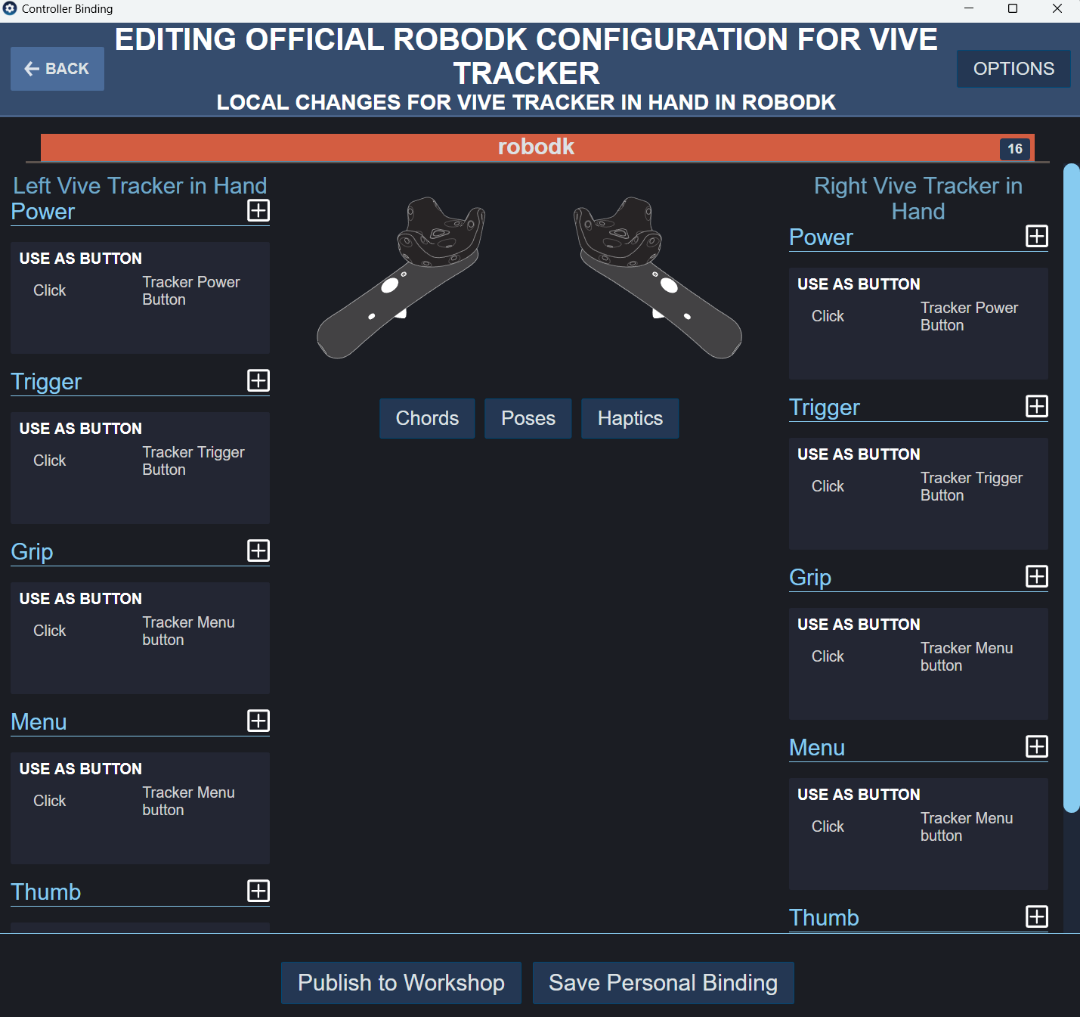Viewport: 1080px width, 1017px height.
Task: Edit left Power Use As Button binding
Action: pos(140,297)
